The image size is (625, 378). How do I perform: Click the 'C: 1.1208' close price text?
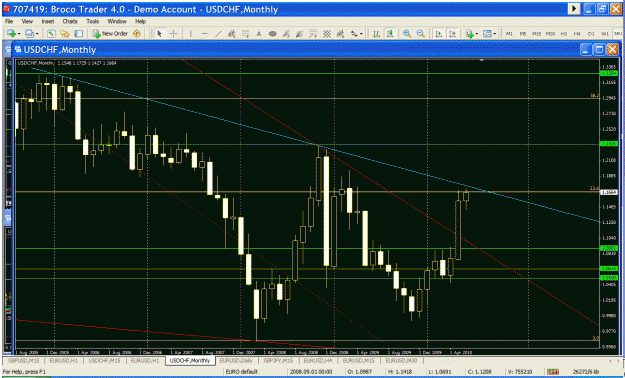[481, 371]
